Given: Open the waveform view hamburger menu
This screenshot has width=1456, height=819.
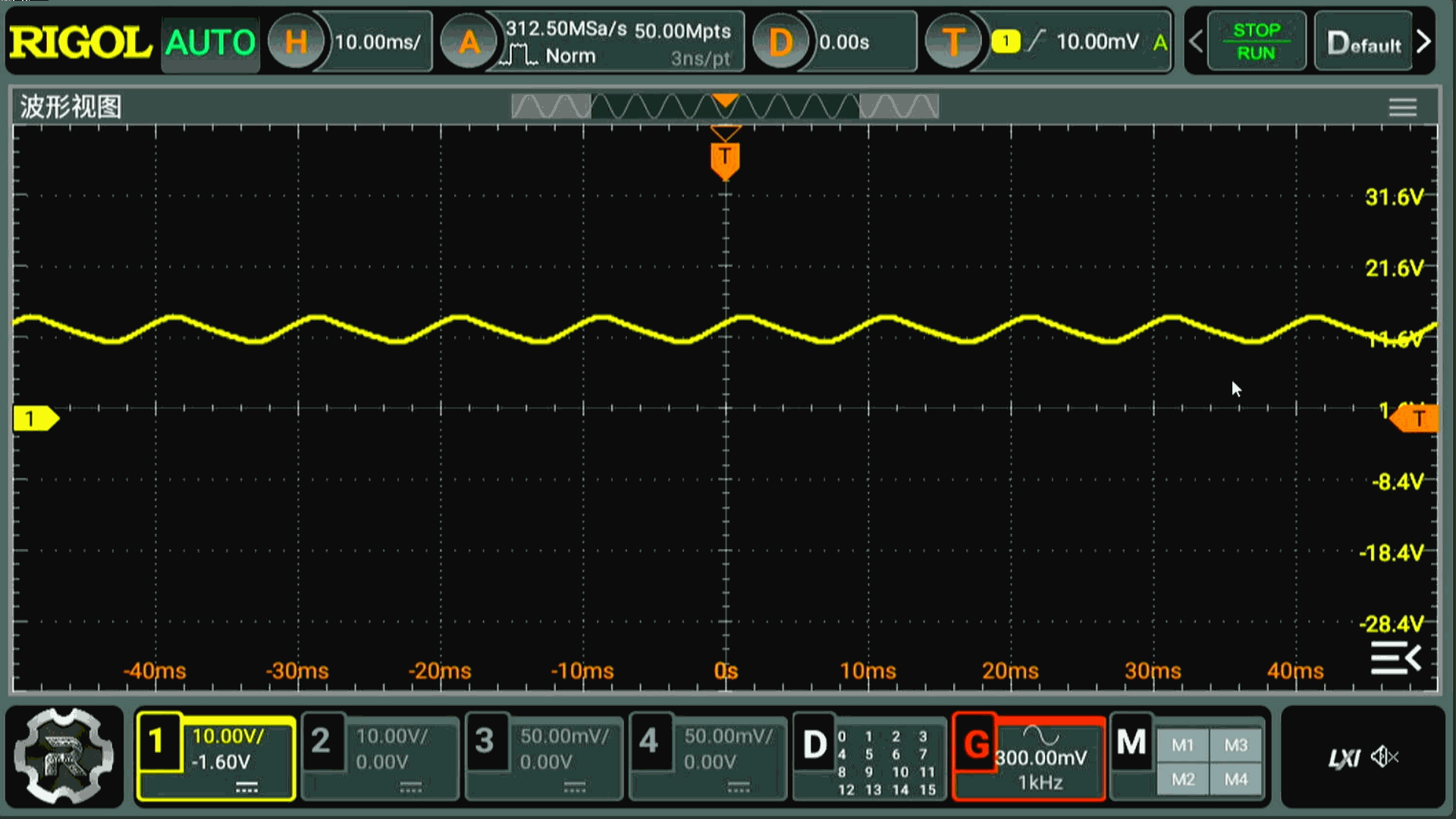Looking at the screenshot, I should tap(1402, 107).
